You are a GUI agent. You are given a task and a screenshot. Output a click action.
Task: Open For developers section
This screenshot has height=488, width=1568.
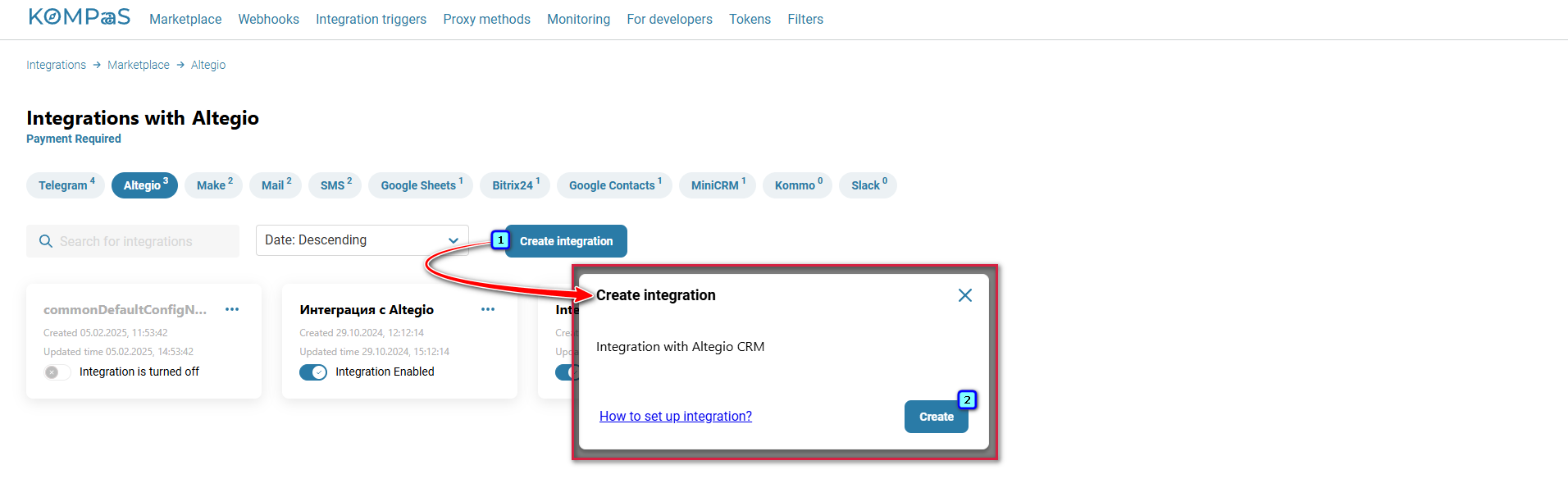tap(669, 19)
